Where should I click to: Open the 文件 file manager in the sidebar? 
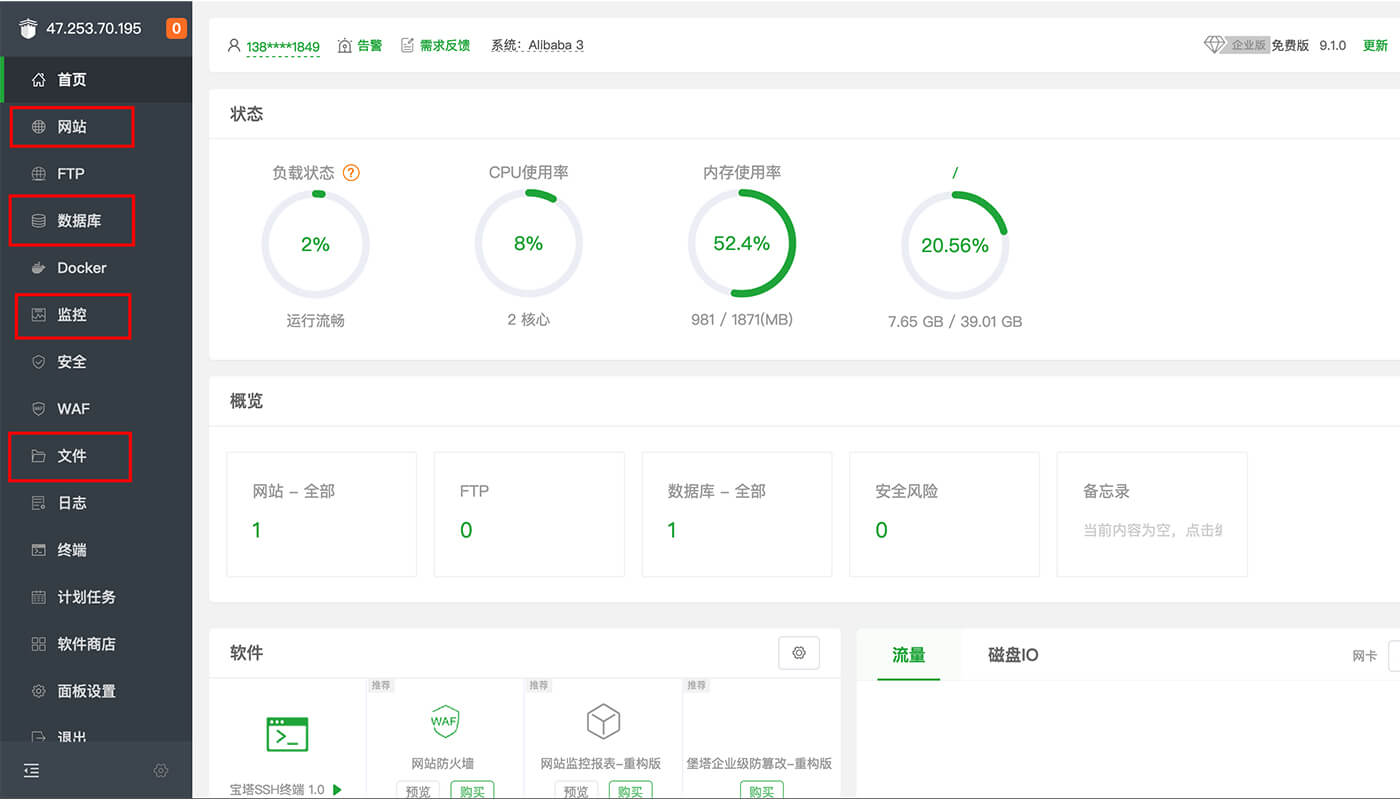coord(96,456)
